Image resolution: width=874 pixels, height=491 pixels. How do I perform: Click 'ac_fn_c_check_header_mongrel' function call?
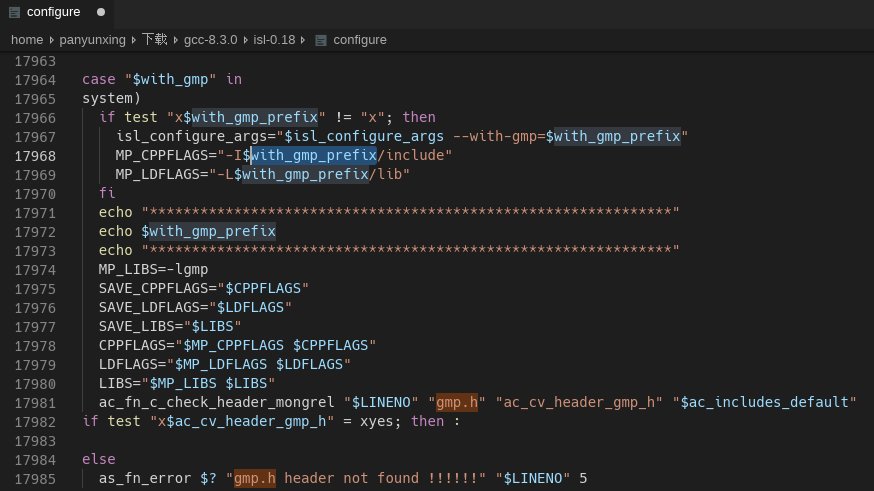click(x=216, y=402)
